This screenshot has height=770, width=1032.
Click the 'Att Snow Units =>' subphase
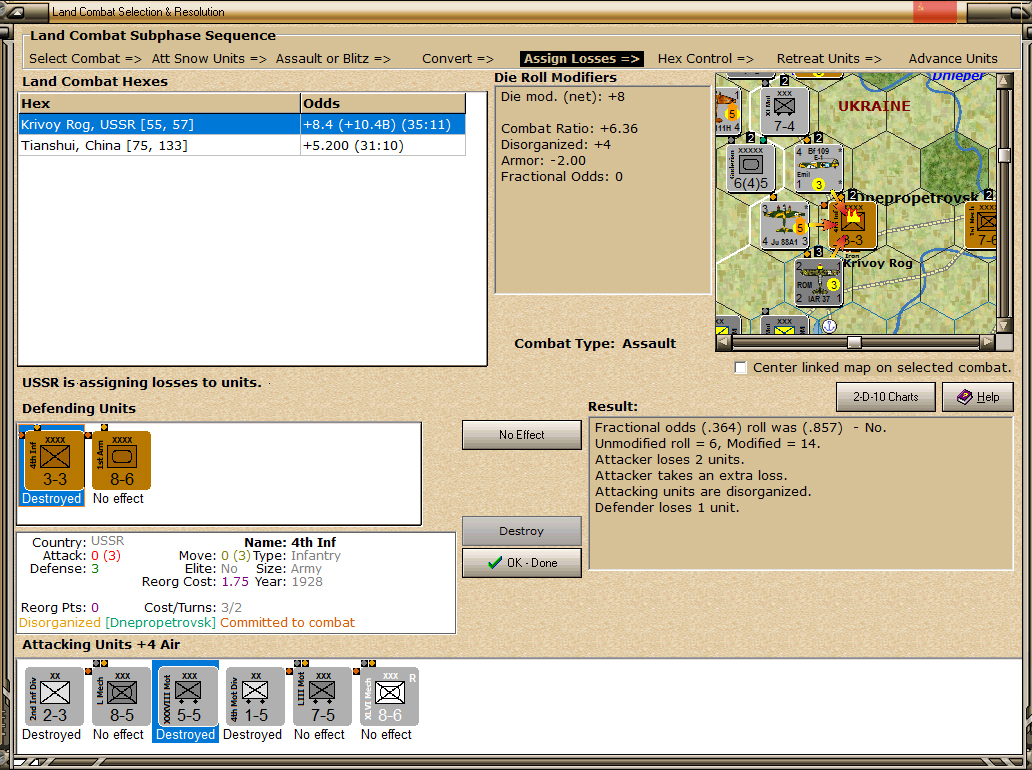(209, 59)
